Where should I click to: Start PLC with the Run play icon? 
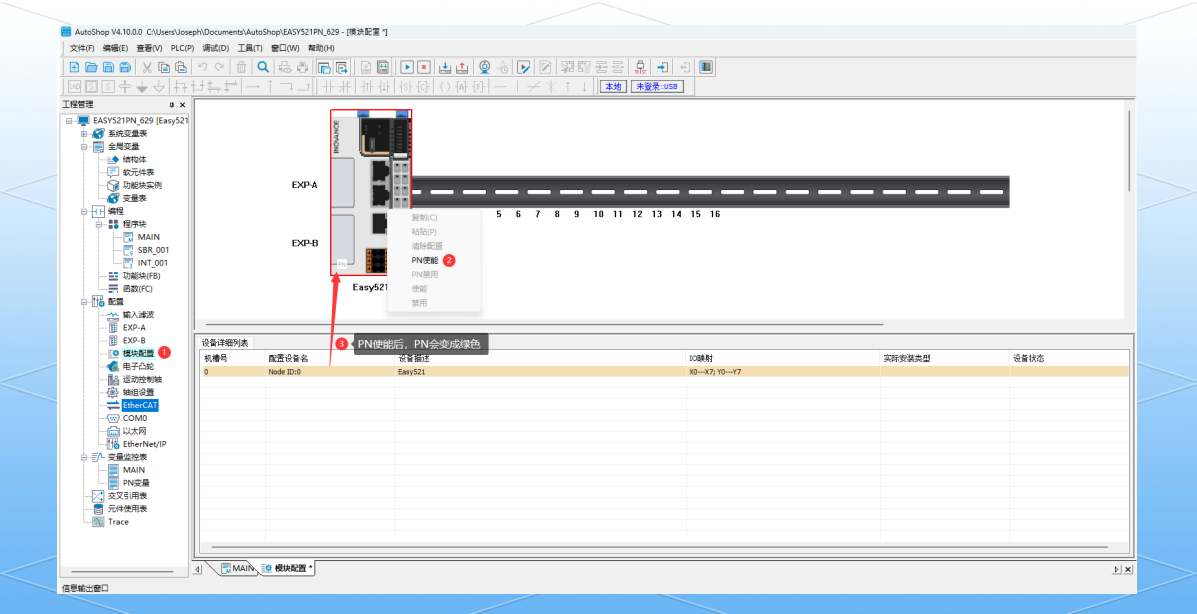pyautogui.click(x=407, y=67)
